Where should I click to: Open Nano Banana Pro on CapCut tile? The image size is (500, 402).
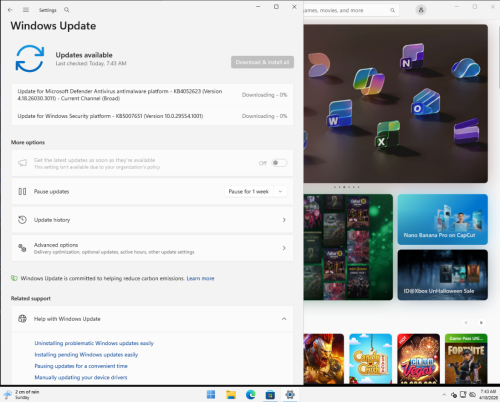[442, 219]
